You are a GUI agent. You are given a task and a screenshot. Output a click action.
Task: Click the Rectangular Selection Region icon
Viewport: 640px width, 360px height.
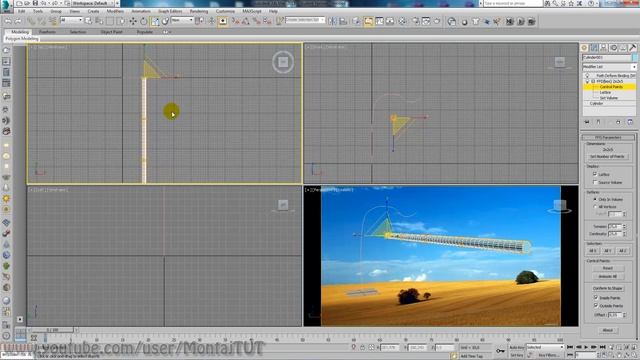pyautogui.click(x=110, y=21)
